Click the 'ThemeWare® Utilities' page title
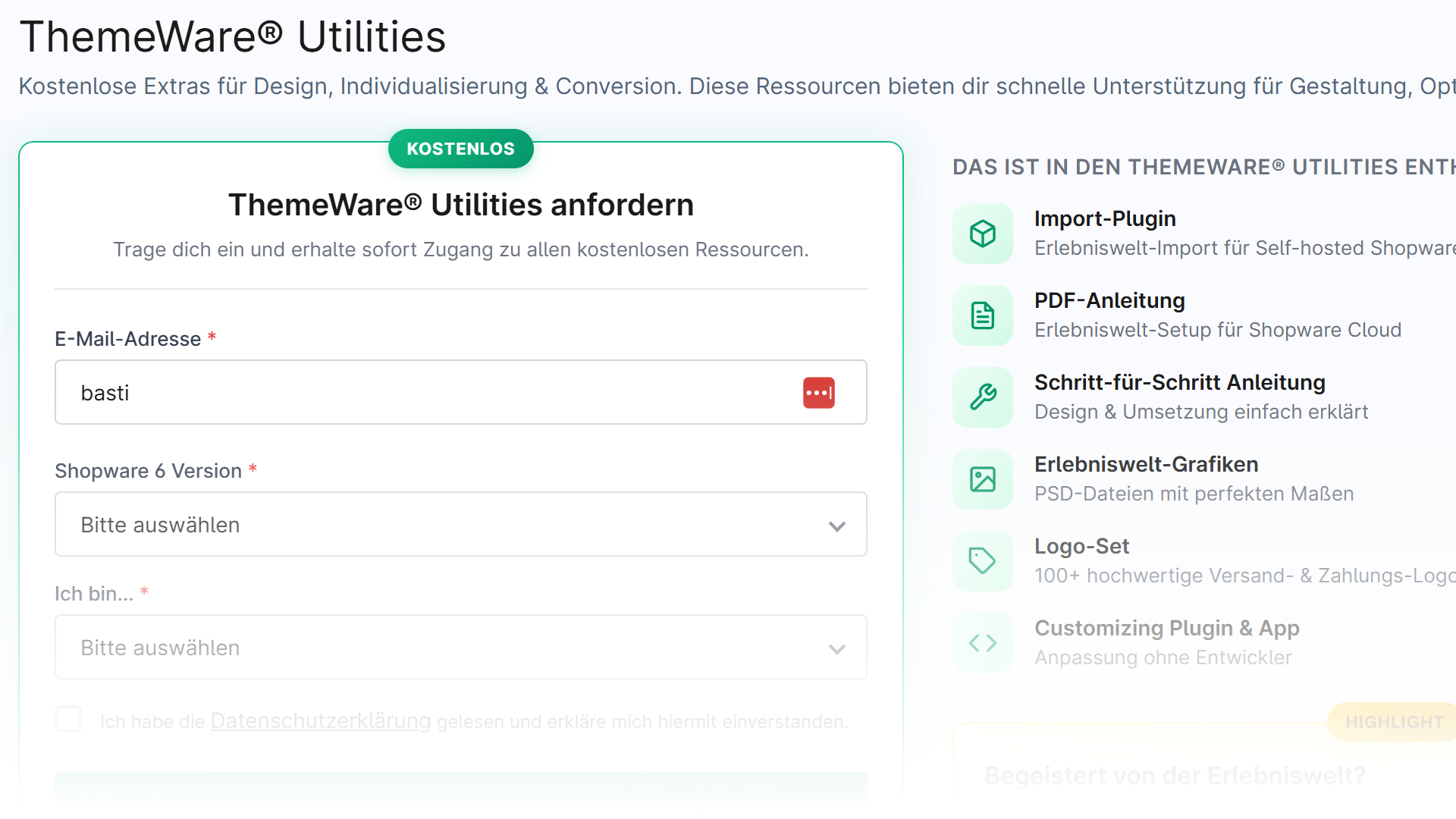This screenshot has width=1456, height=819. coord(233,36)
